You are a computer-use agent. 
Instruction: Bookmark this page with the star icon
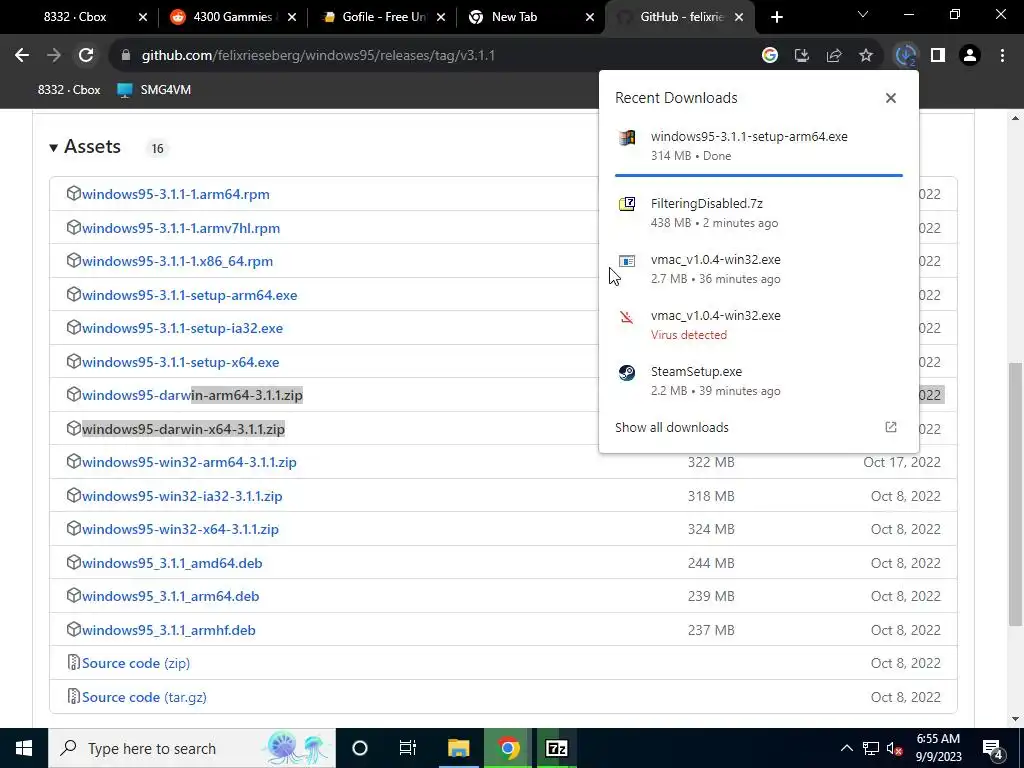tap(866, 56)
